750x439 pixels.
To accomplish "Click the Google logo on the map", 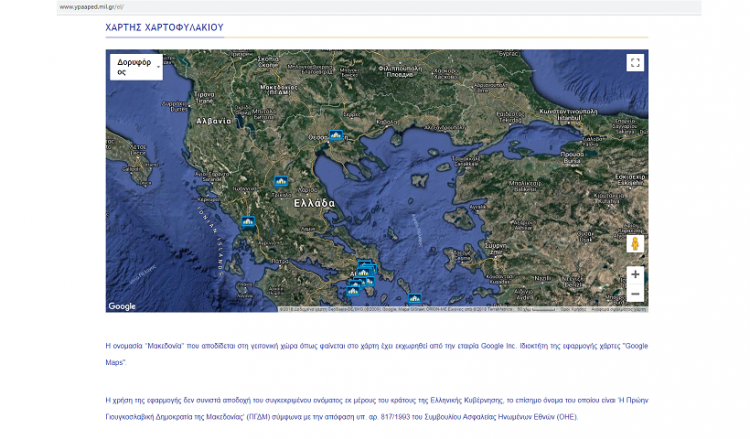I will pos(122,306).
